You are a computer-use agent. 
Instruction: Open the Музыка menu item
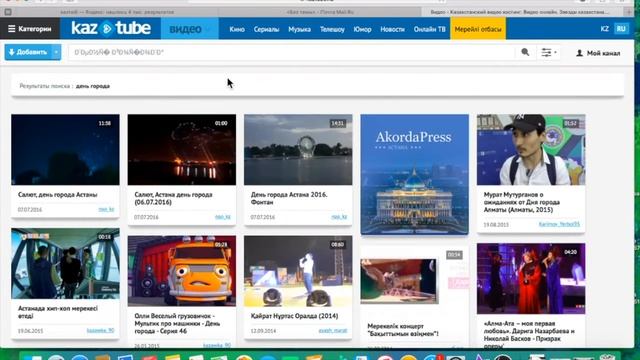(x=299, y=29)
